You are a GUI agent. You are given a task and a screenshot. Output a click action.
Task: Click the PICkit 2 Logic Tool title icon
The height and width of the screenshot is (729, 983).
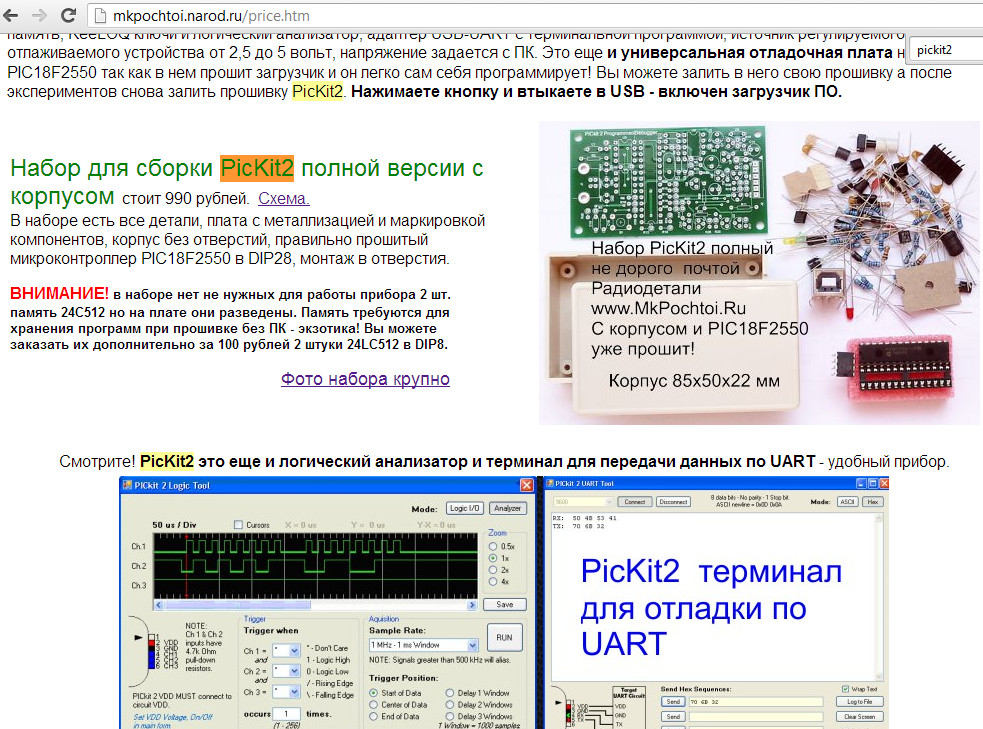coord(129,485)
